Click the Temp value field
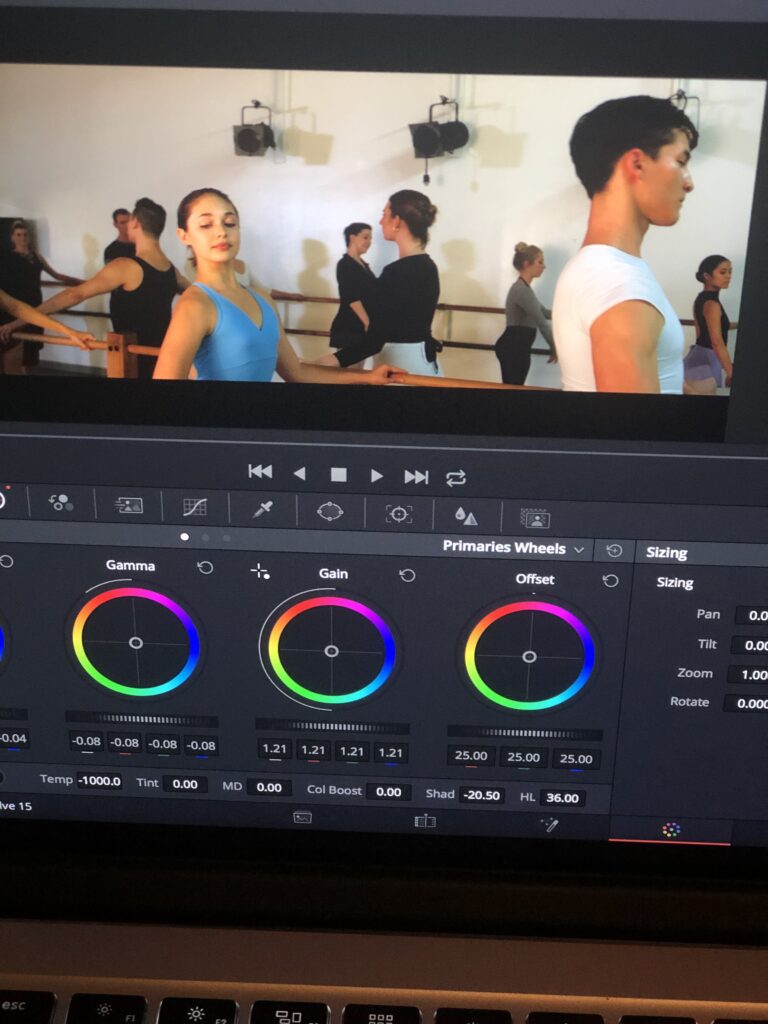768x1024 pixels. 99,781
